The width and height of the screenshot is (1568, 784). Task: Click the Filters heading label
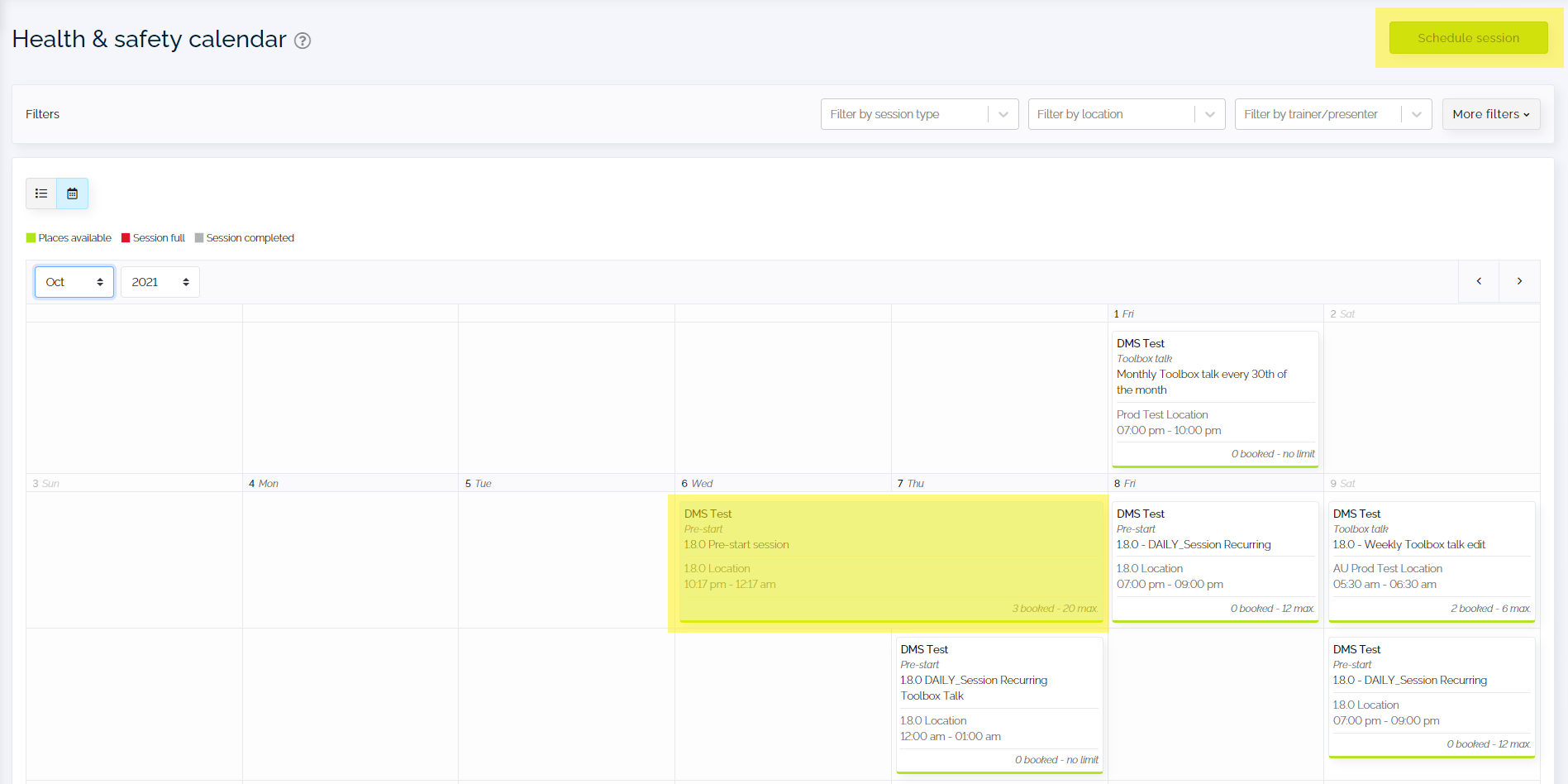tap(42, 113)
